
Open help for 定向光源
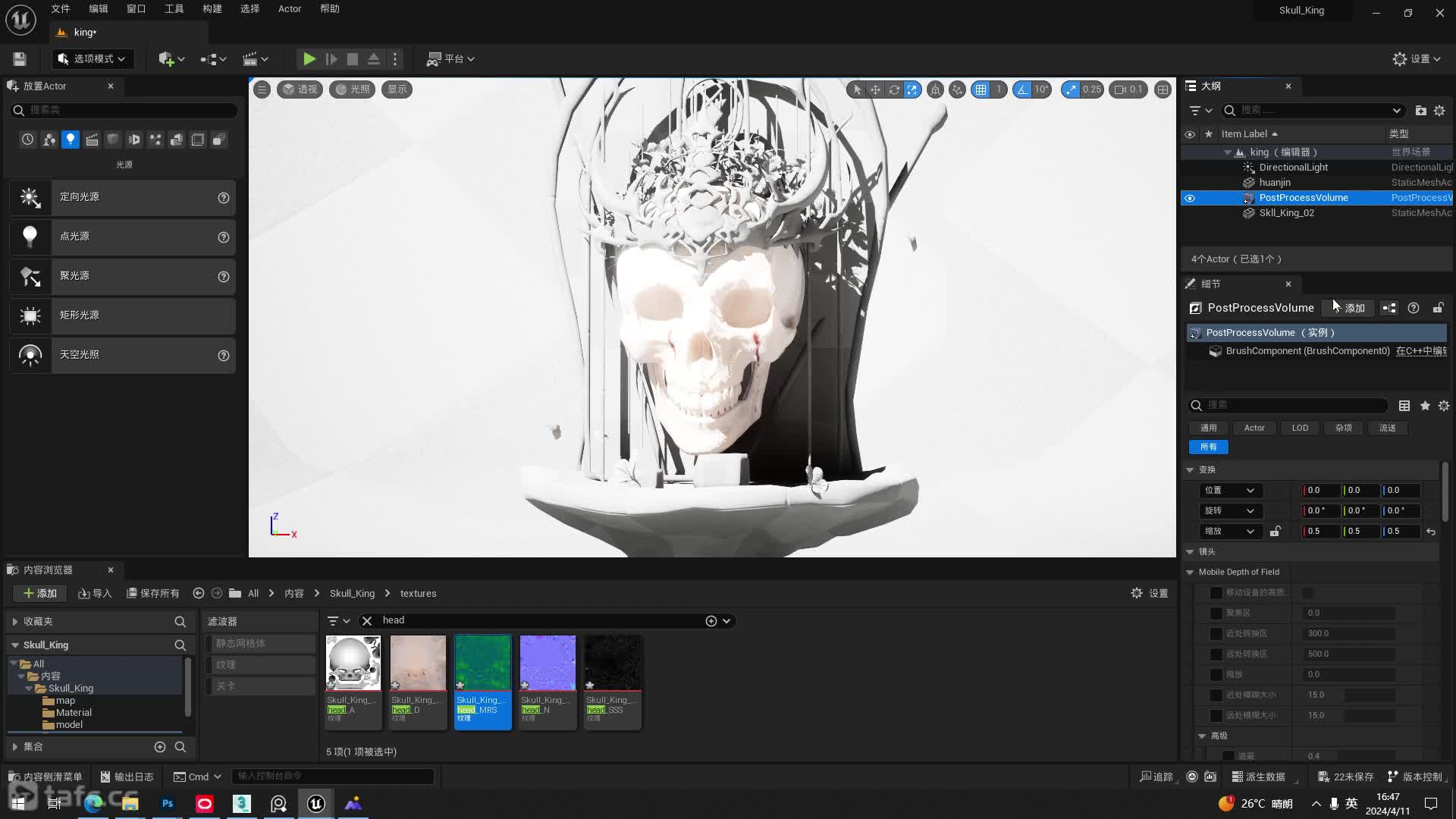click(x=224, y=198)
